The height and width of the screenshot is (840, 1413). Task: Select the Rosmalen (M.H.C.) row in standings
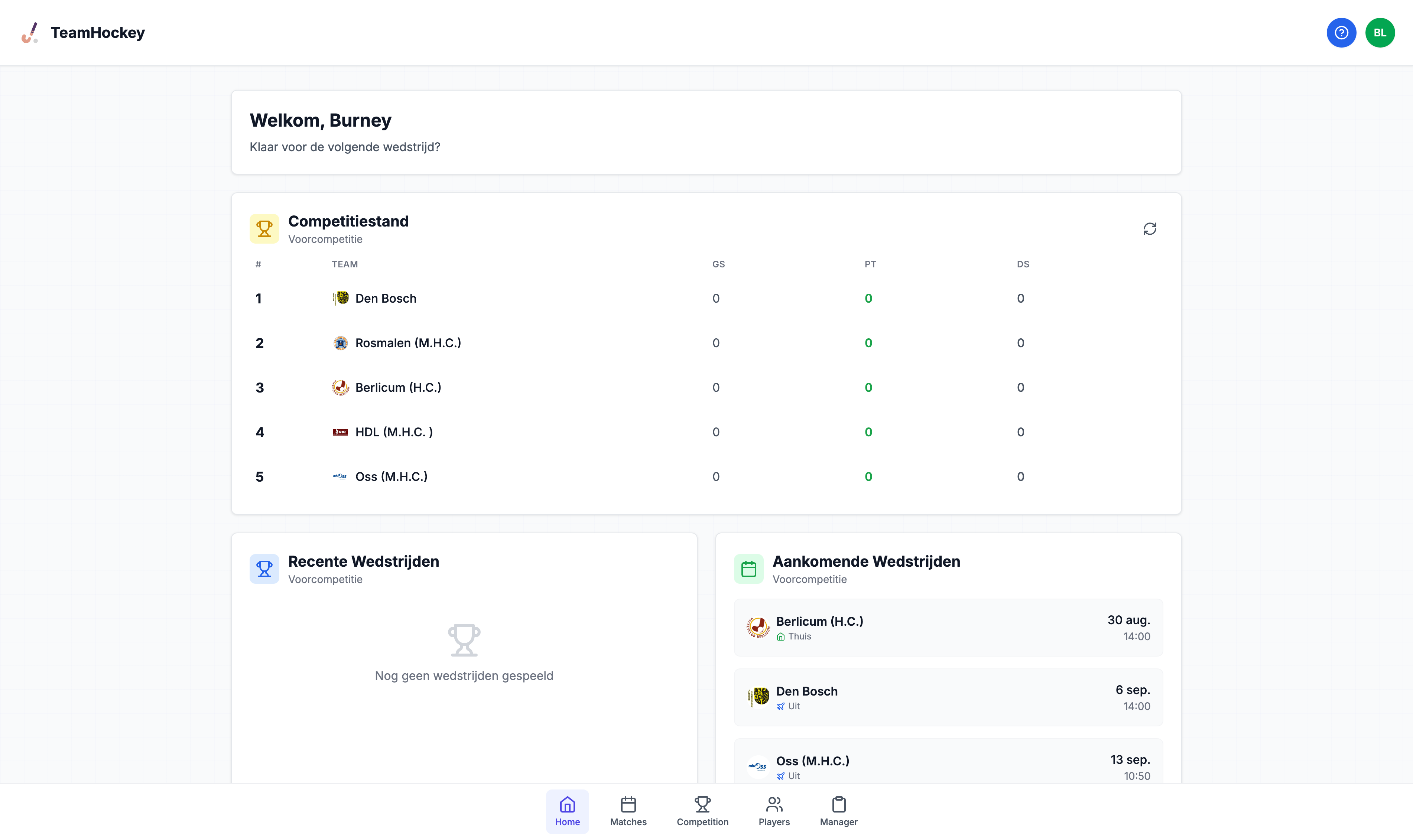(x=408, y=342)
